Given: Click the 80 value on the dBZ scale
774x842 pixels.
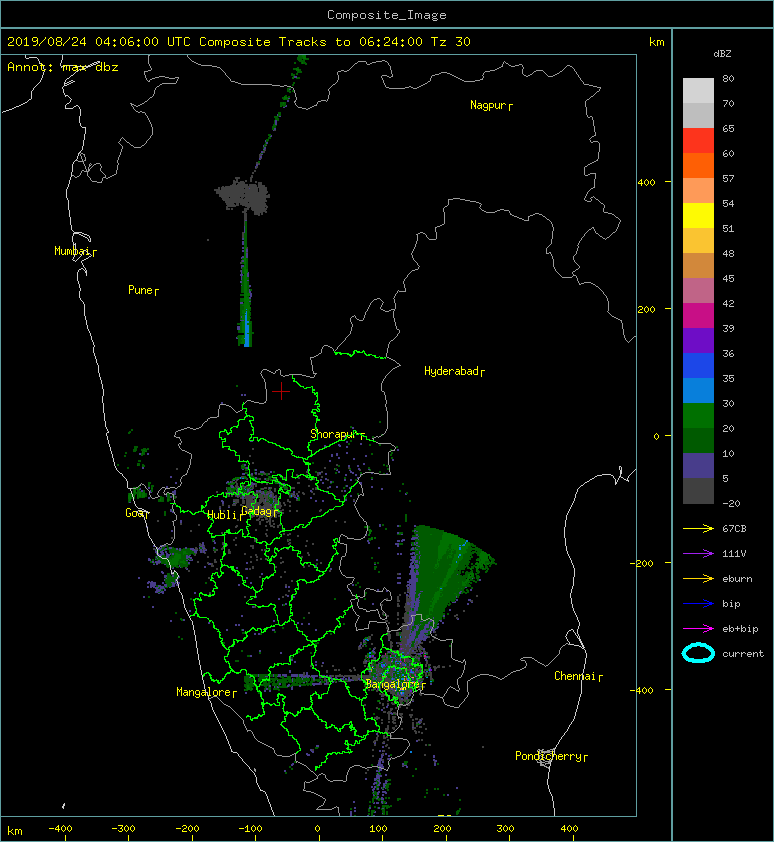Looking at the screenshot, I should point(728,78).
